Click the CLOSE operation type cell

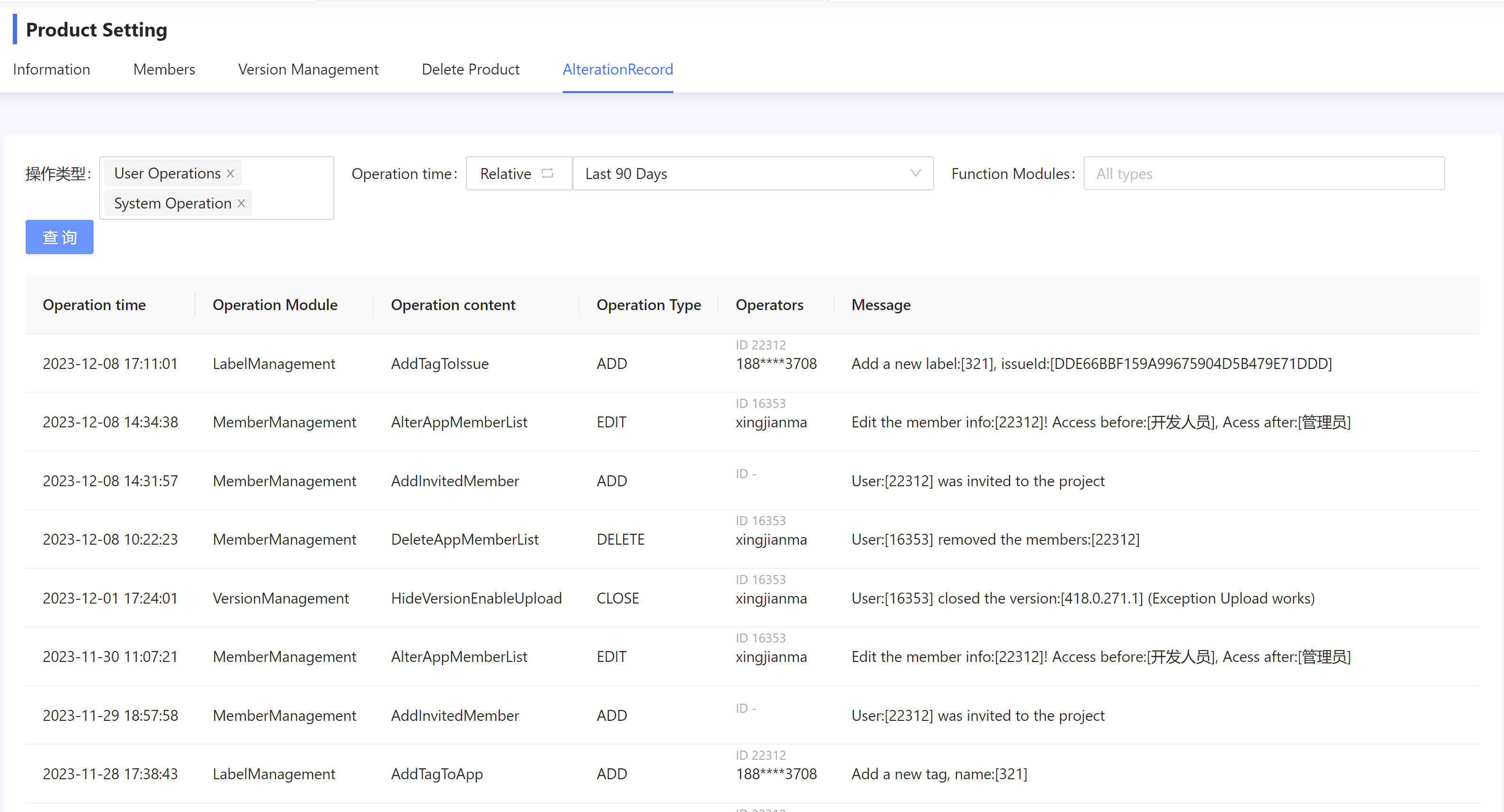click(x=618, y=598)
